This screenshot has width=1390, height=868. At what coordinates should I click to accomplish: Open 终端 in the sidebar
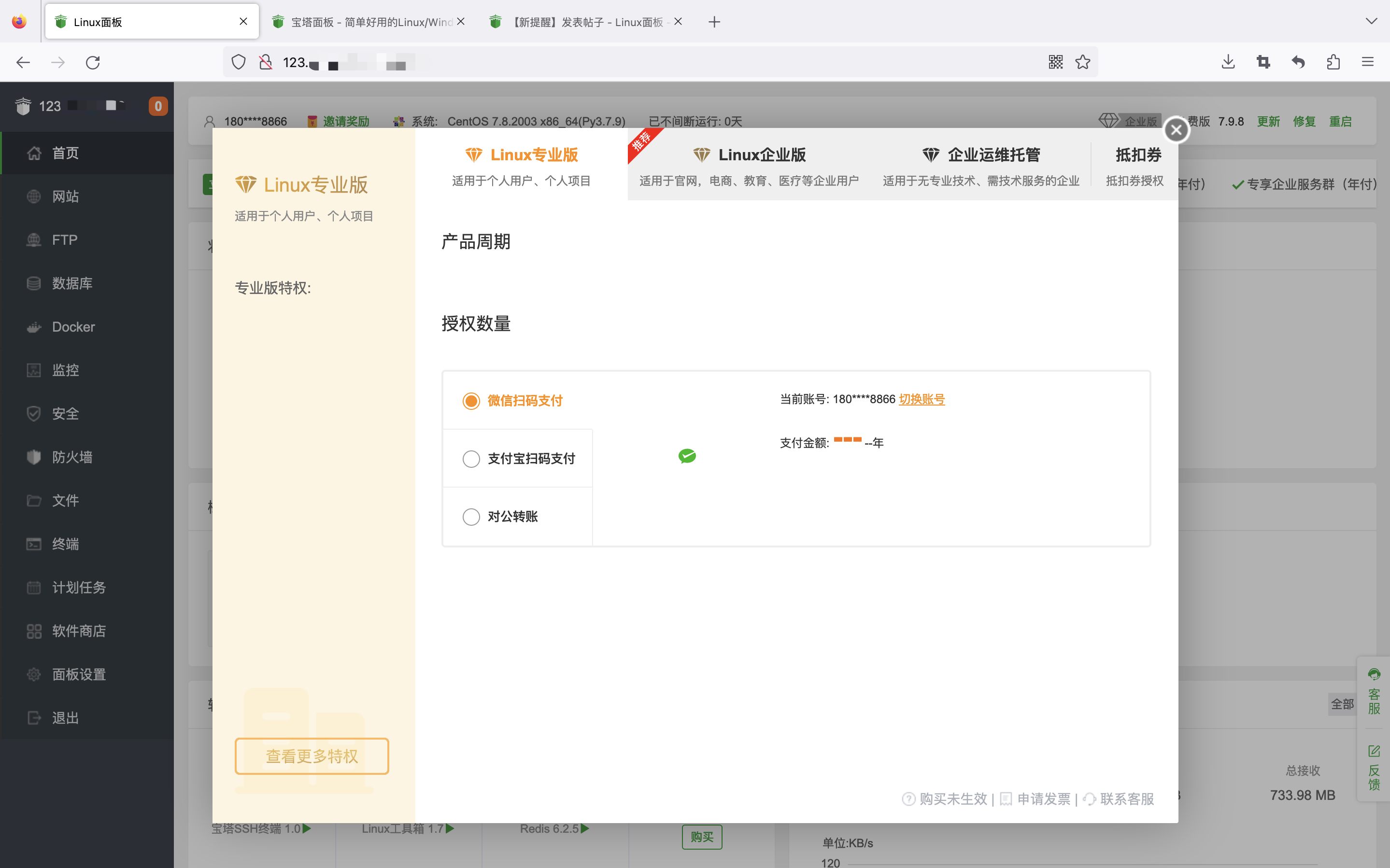pyautogui.click(x=87, y=544)
